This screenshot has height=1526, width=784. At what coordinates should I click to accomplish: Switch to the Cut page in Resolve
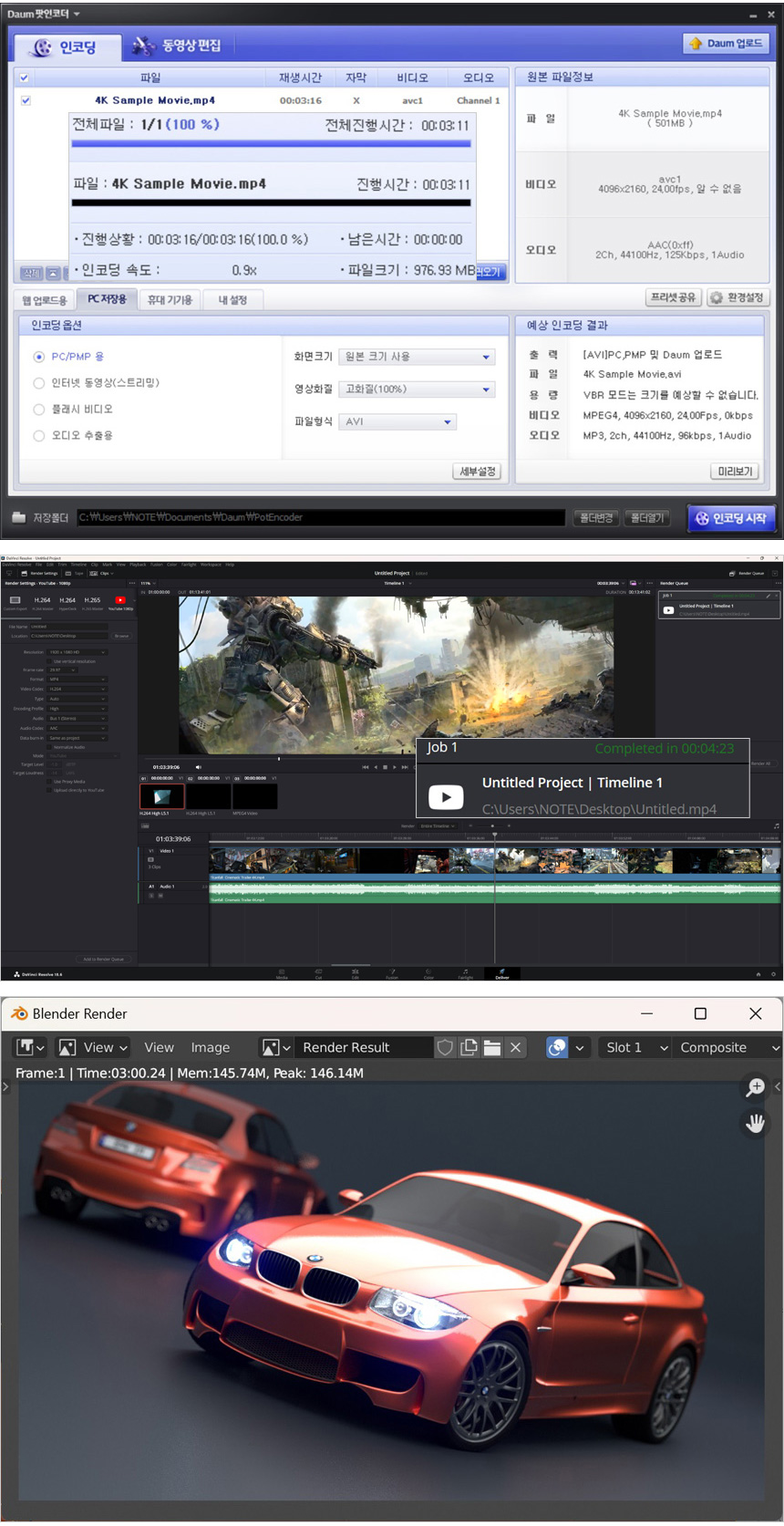tap(318, 973)
